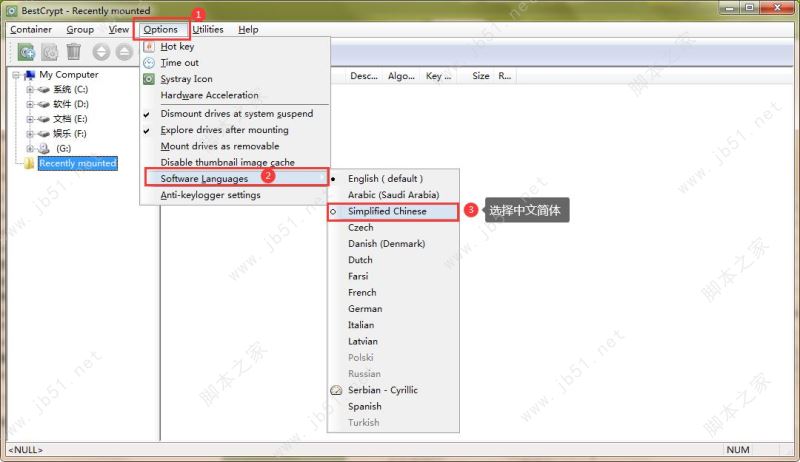800x462 pixels.
Task: Click the icon beside Serbian - Cyrillic
Action: click(336, 390)
